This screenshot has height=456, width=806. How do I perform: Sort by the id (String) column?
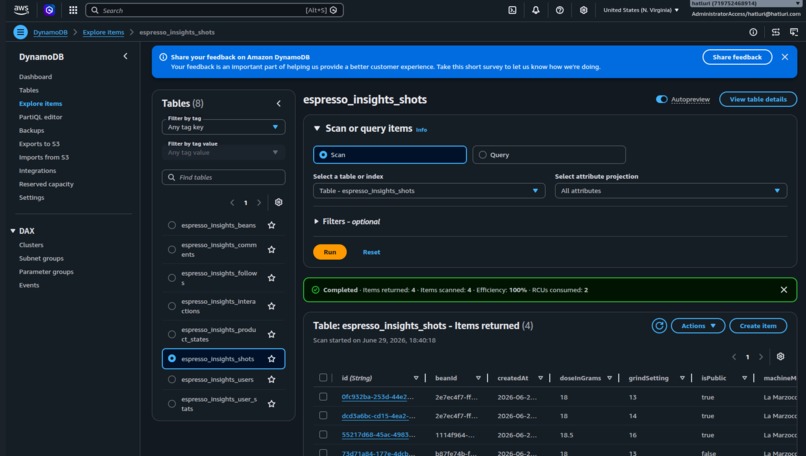tap(416, 378)
